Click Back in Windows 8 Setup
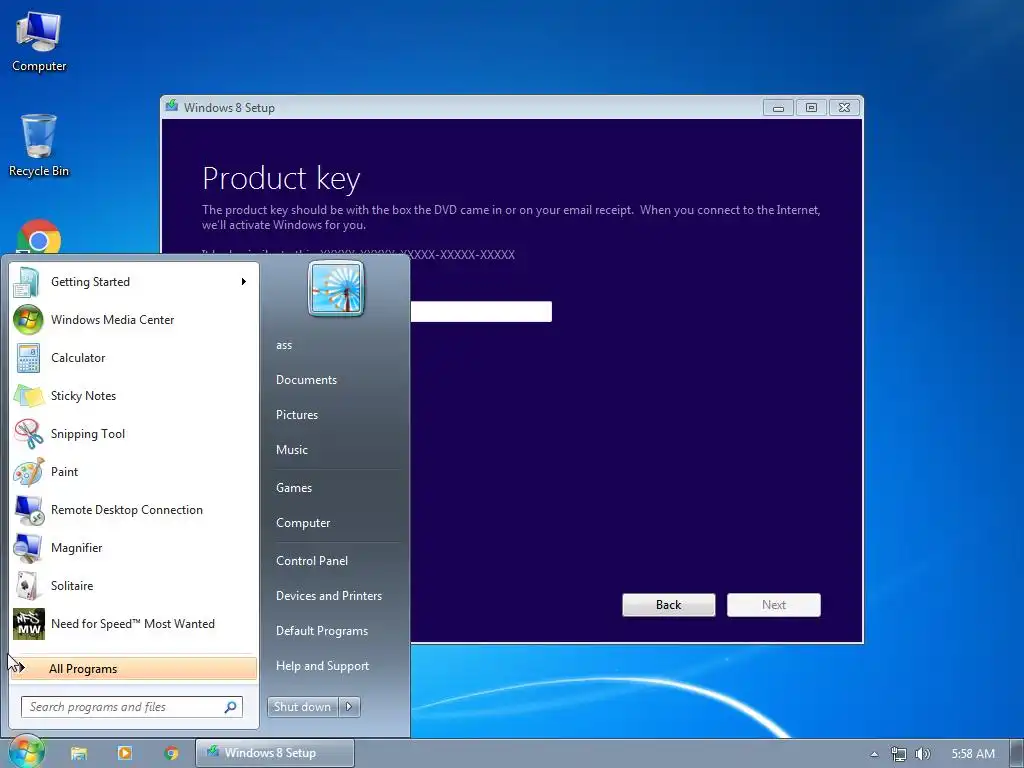This screenshot has height=768, width=1024. [669, 605]
